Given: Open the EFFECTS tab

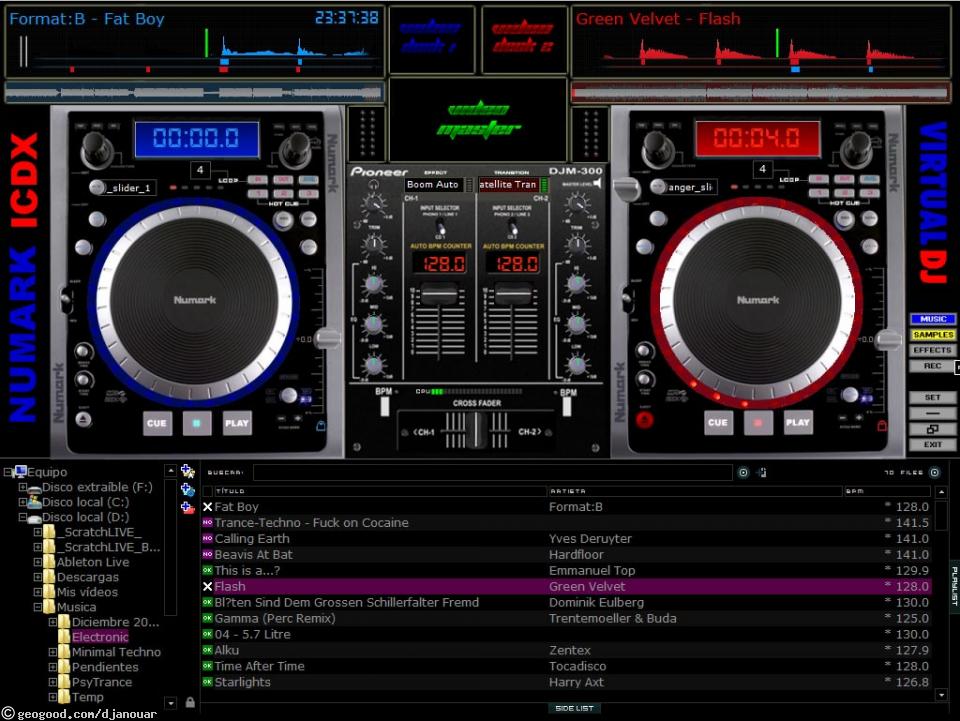Looking at the screenshot, I should [x=932, y=350].
